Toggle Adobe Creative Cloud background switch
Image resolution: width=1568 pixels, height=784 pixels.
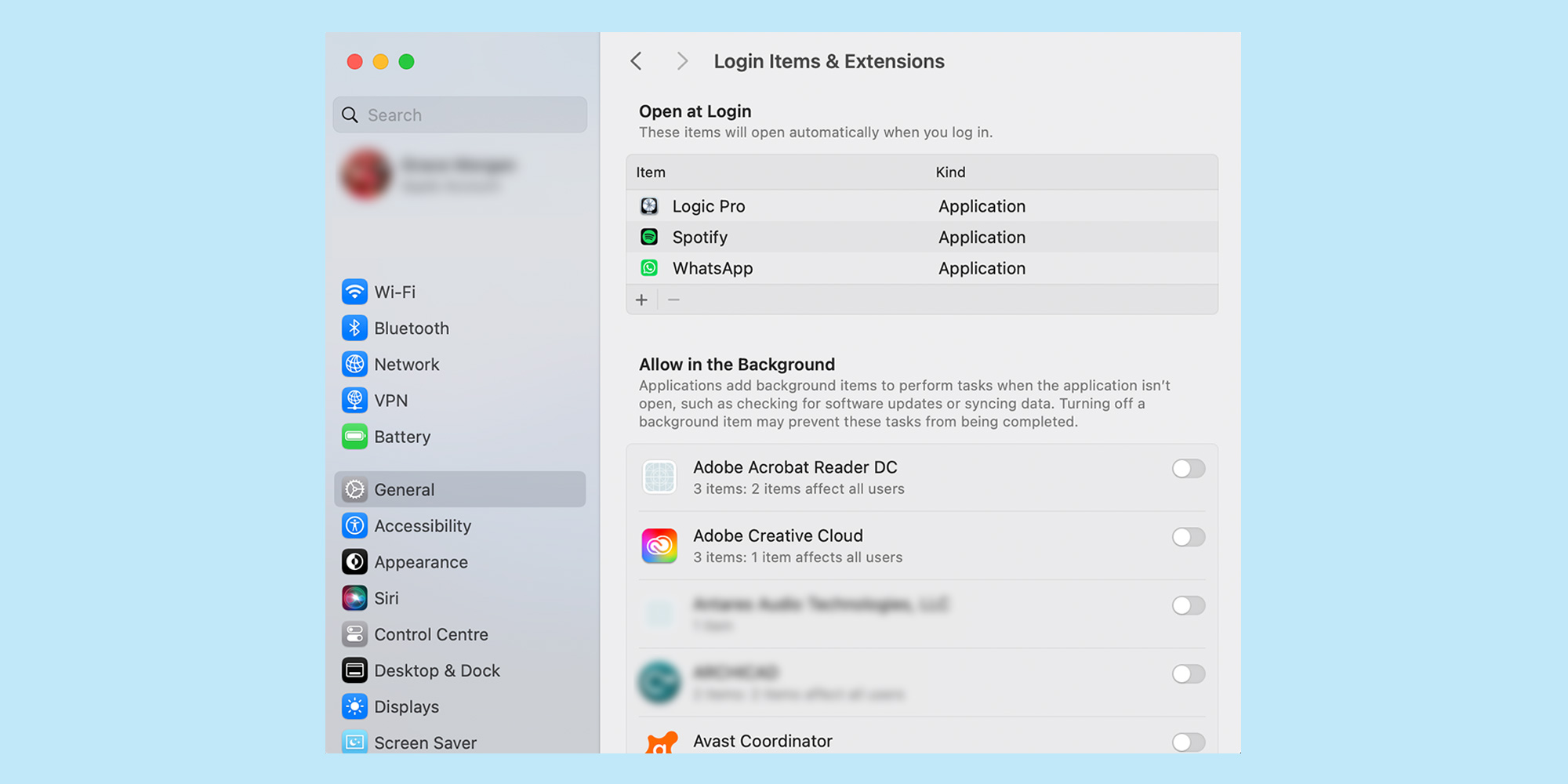pyautogui.click(x=1189, y=537)
